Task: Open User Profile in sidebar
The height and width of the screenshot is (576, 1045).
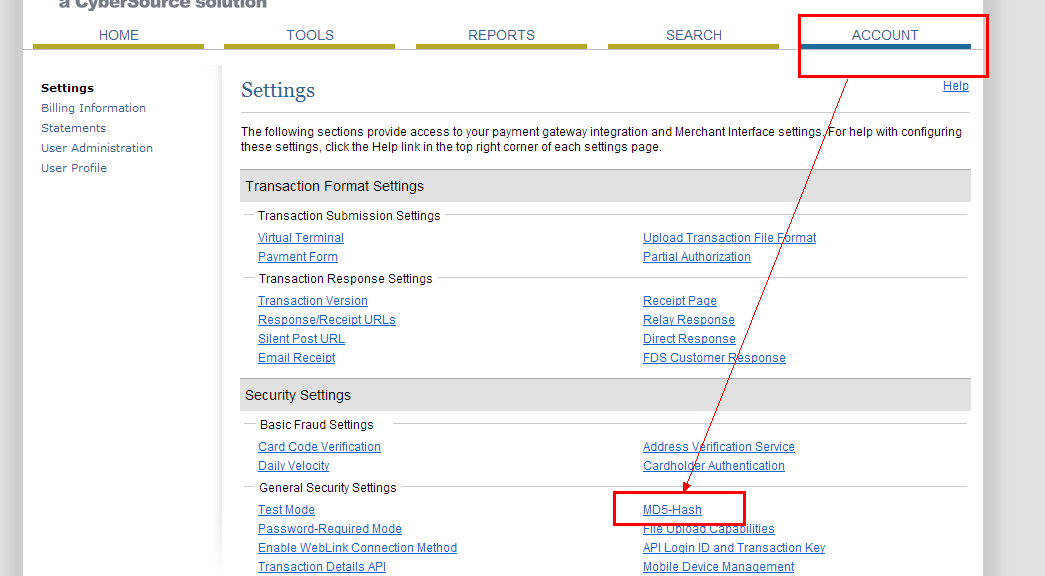Action: click(74, 168)
